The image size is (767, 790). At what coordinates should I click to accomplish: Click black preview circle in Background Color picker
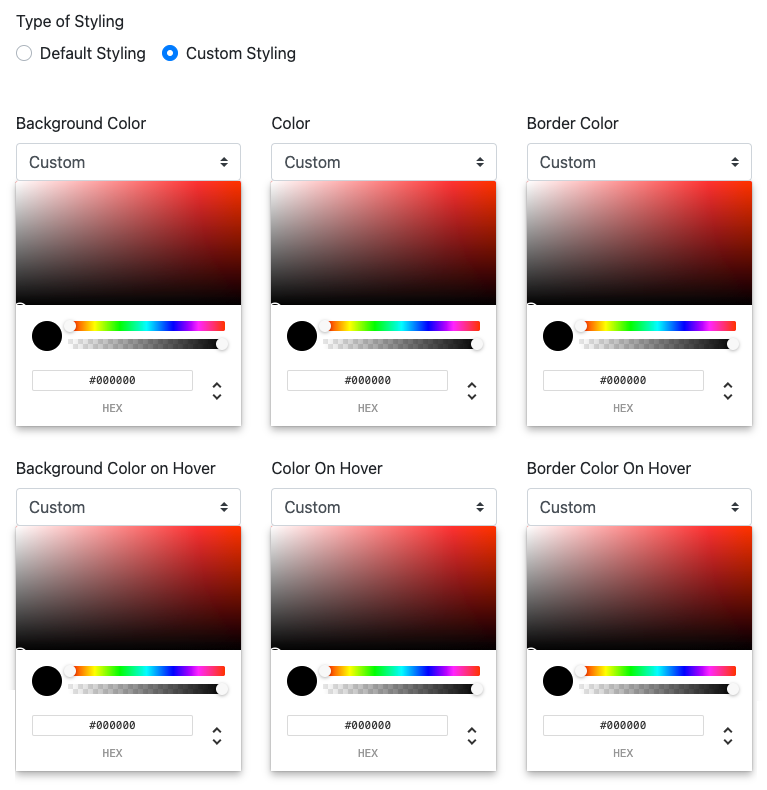[x=47, y=336]
